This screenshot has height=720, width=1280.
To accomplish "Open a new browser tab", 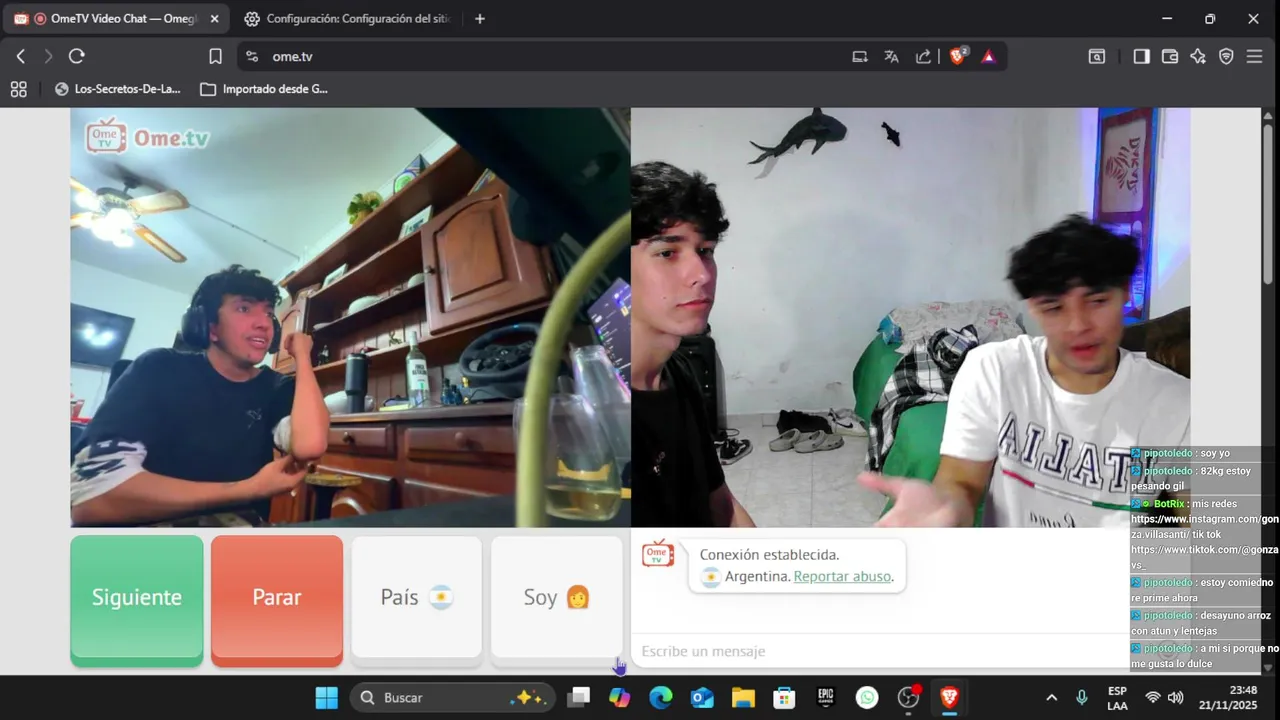I will coord(480,19).
